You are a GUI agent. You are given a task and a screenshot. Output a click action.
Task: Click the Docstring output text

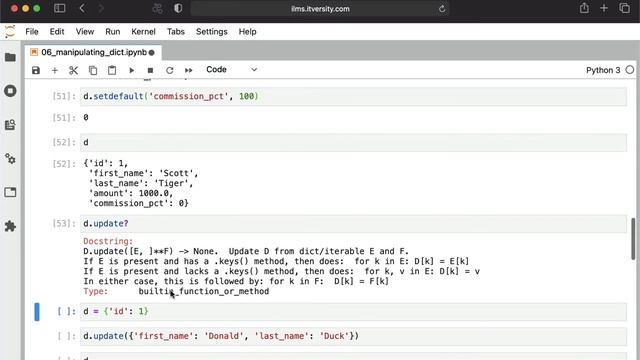108,241
